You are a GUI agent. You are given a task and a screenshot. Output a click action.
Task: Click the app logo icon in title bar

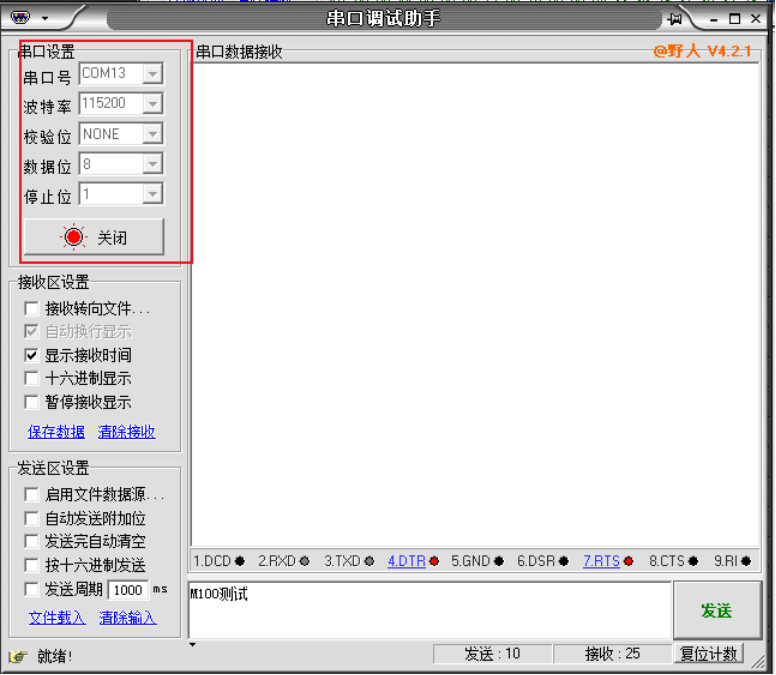tap(20, 18)
